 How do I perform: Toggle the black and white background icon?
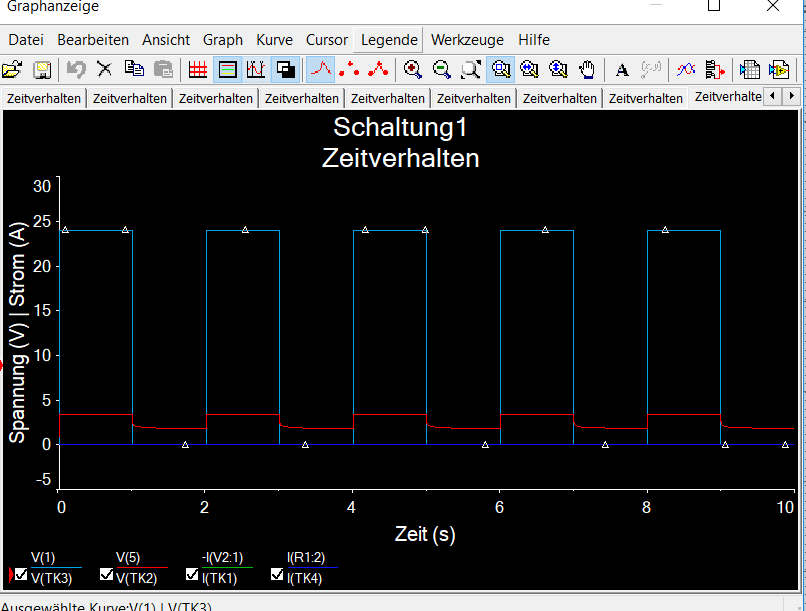click(285, 69)
